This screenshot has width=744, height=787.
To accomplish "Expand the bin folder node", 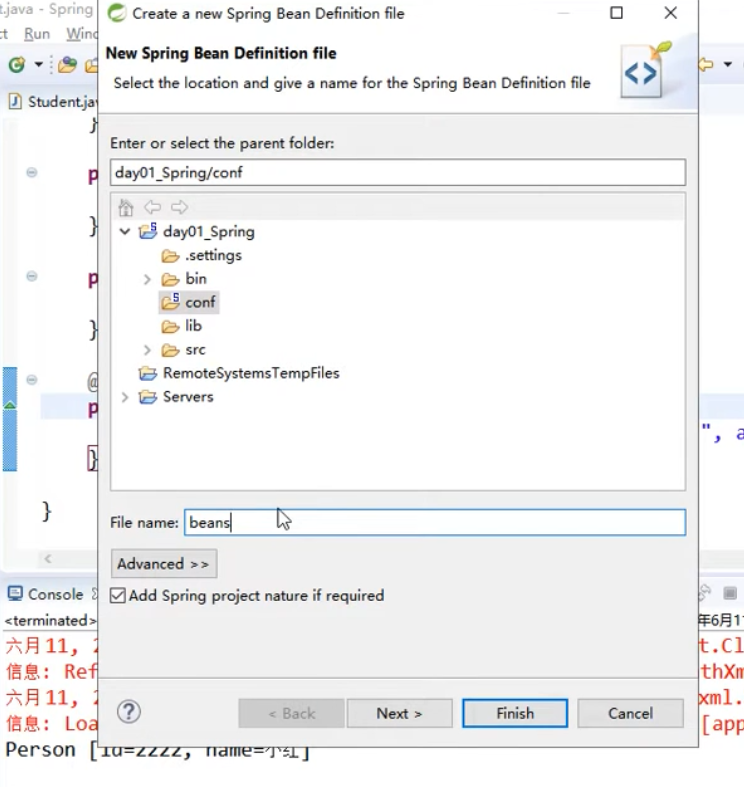I will pyautogui.click(x=147, y=279).
